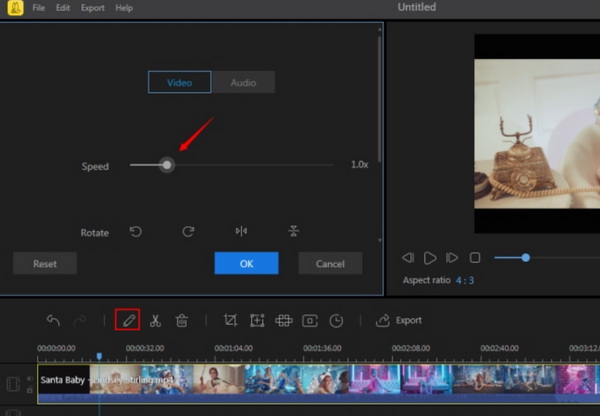Click the Reset button
Image resolution: width=600 pixels, height=416 pixels.
click(x=45, y=264)
